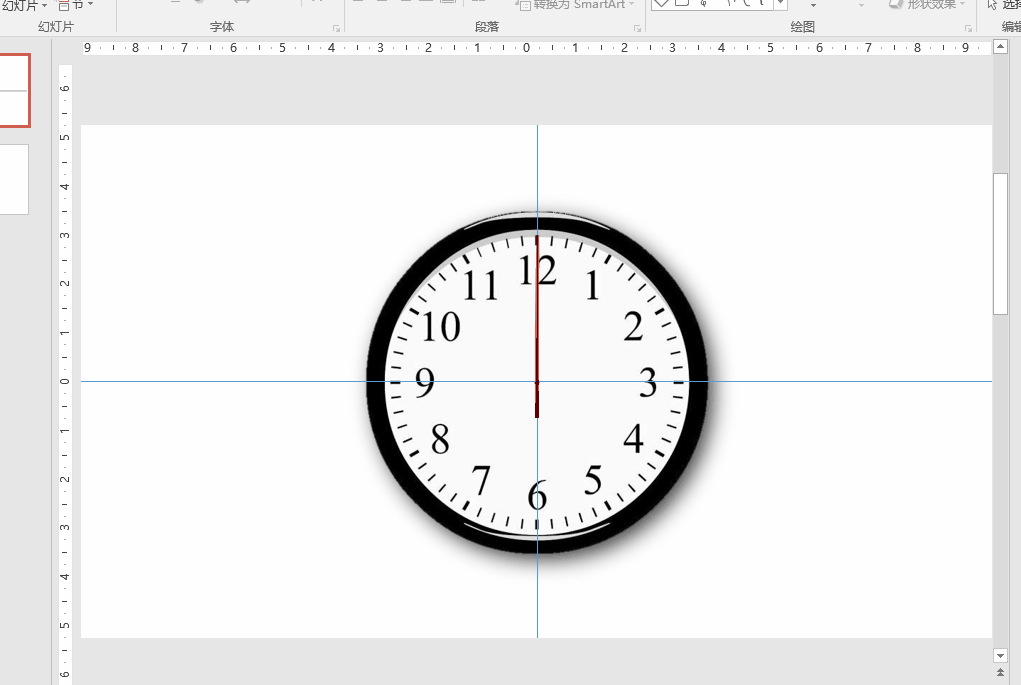Click the 转换为 SmartArt button
1021x685 pixels.
point(576,5)
